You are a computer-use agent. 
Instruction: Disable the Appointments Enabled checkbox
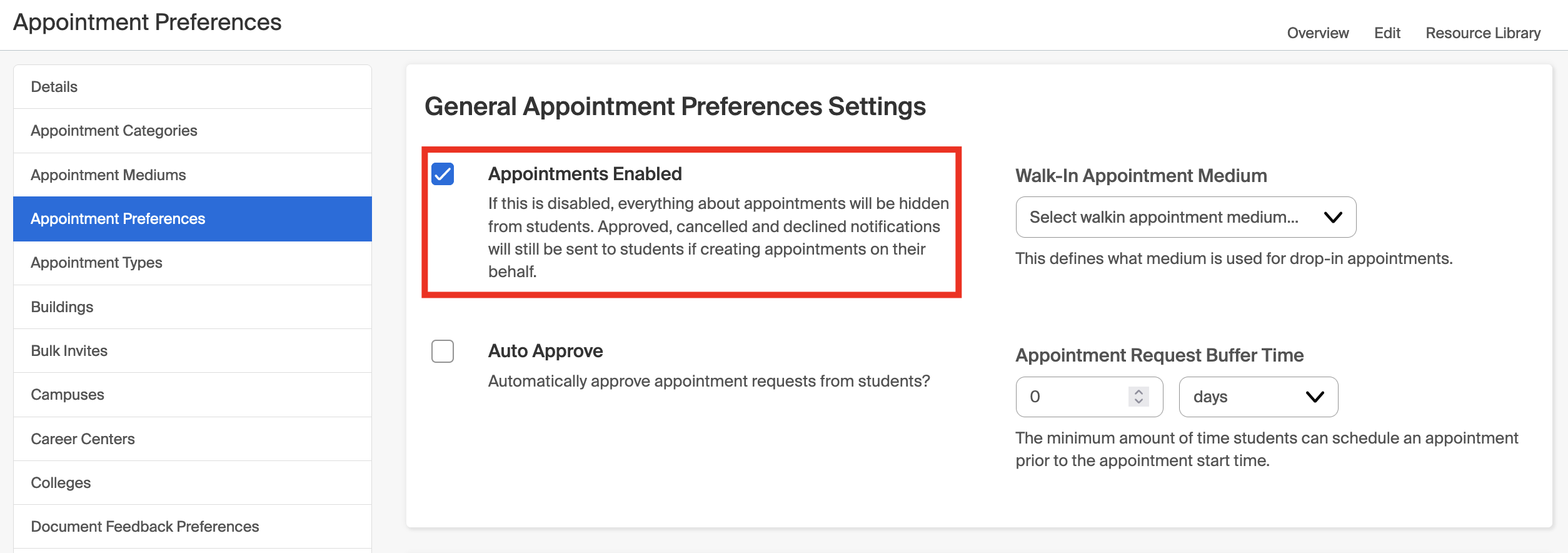443,175
